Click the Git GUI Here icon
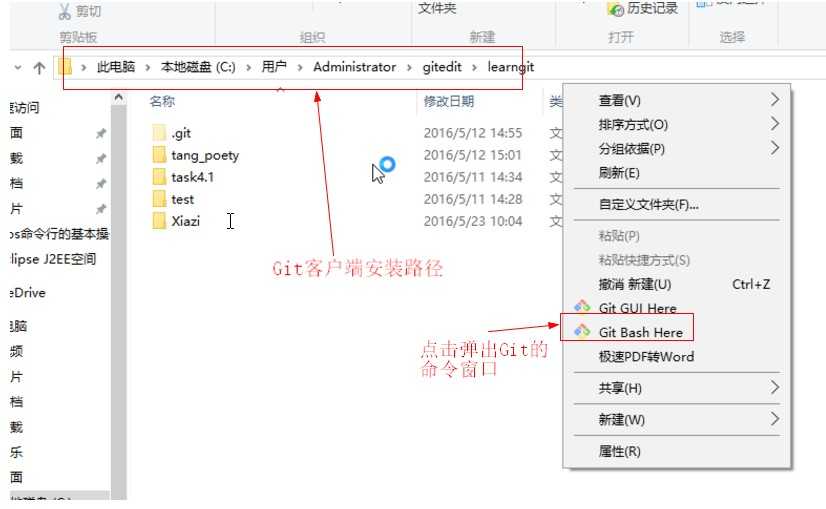Screen dimensions: 826x509 (x=582, y=307)
